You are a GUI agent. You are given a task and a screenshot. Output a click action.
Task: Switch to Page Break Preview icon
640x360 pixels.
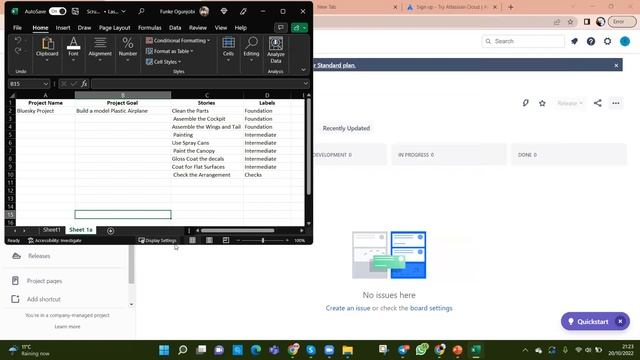point(226,240)
